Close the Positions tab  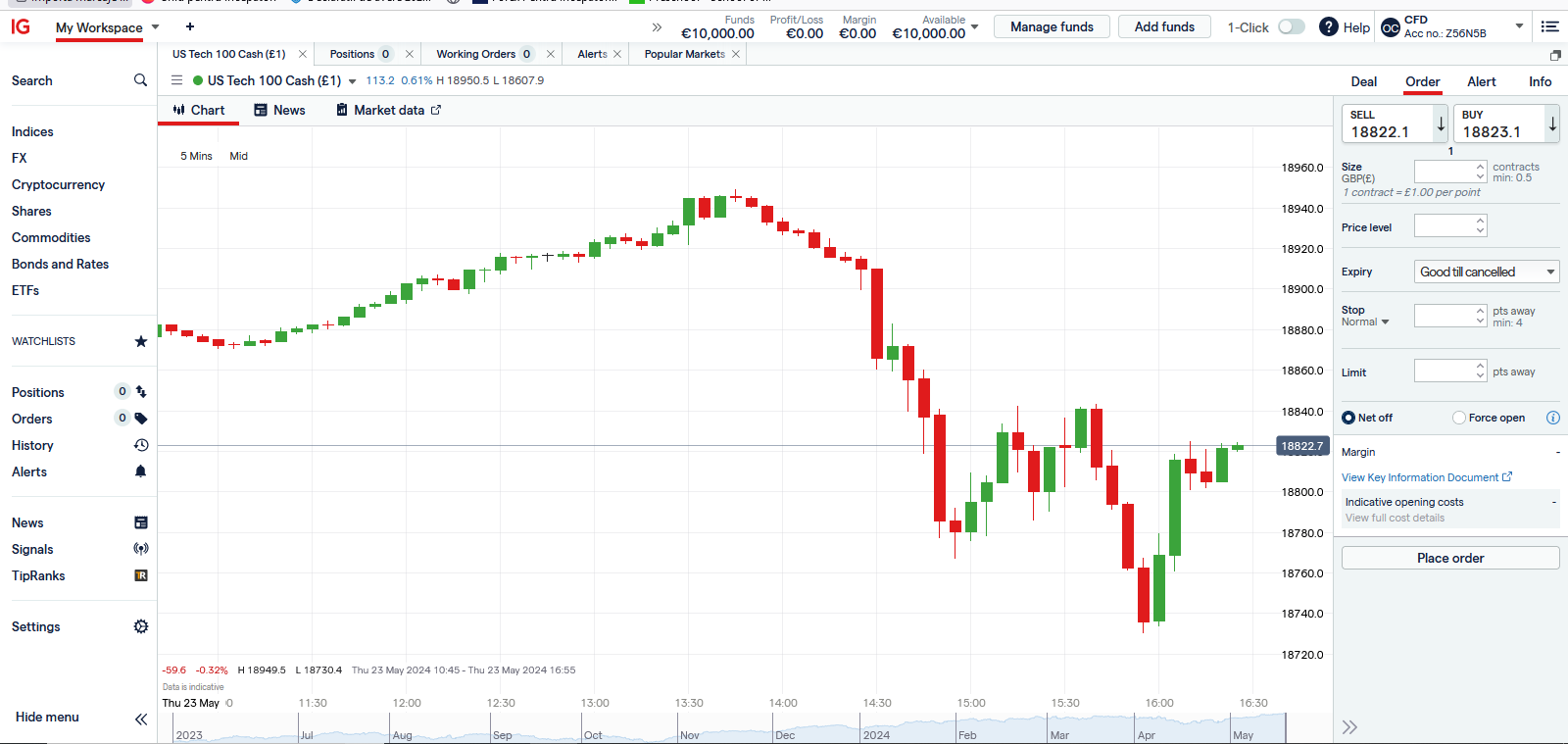[x=410, y=54]
